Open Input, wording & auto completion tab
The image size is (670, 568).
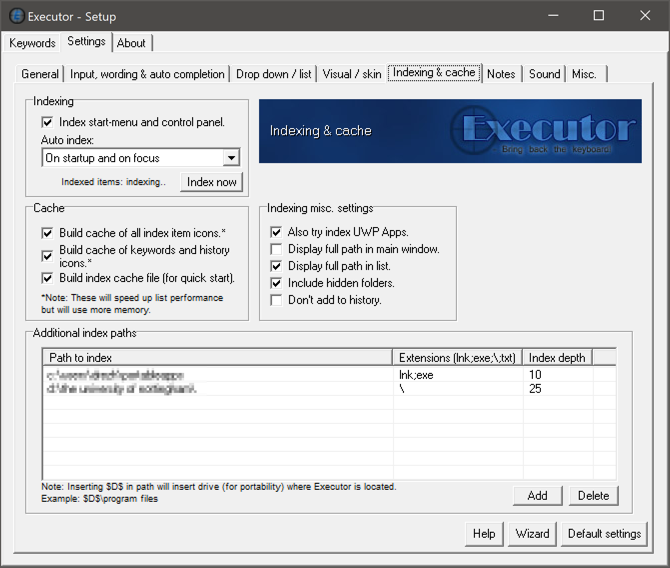[x=147, y=74]
